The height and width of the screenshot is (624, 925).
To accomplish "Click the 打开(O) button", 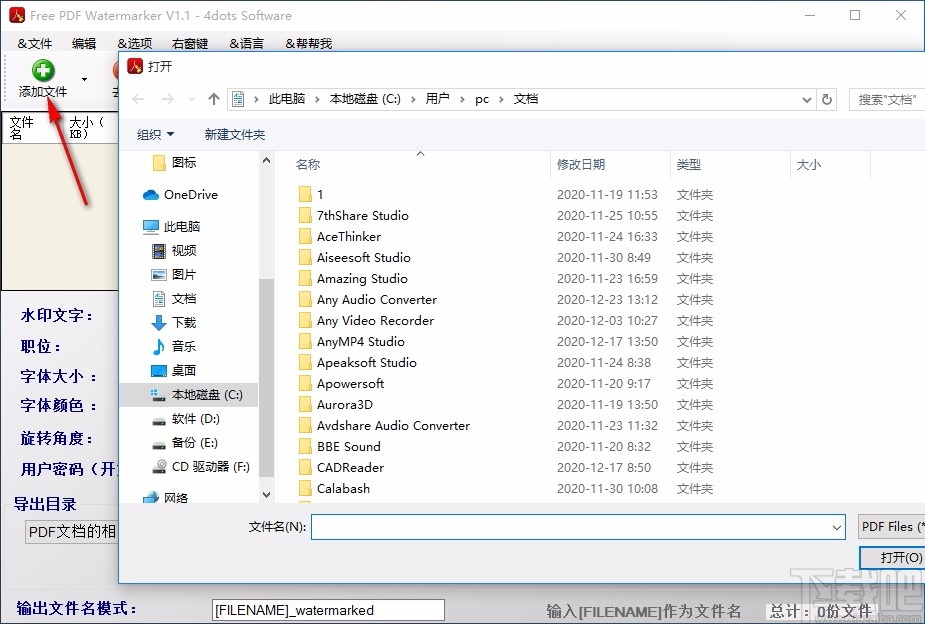I will point(893,557).
